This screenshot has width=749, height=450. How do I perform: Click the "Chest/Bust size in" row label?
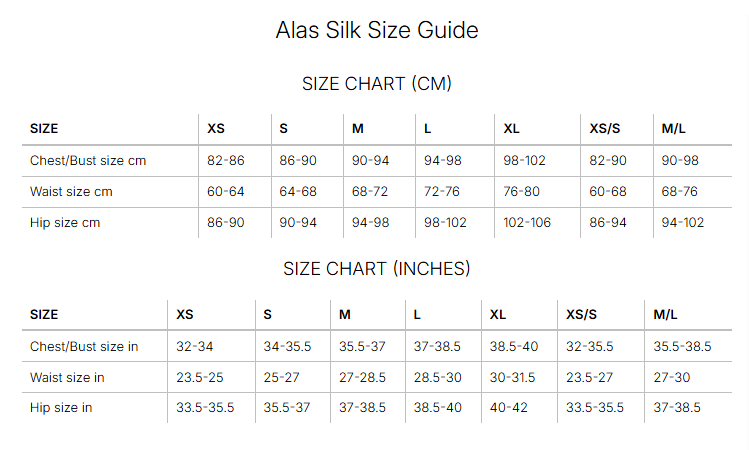pyautogui.click(x=84, y=346)
